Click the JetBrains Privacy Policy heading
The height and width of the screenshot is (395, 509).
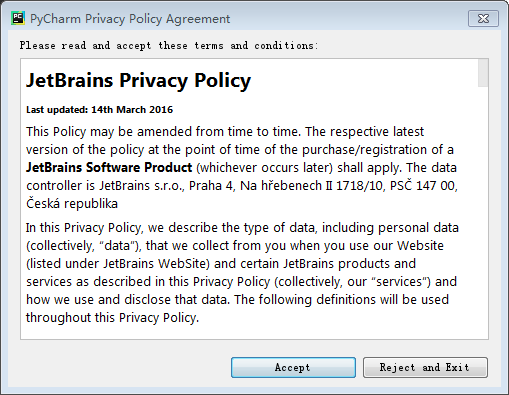pos(138,80)
